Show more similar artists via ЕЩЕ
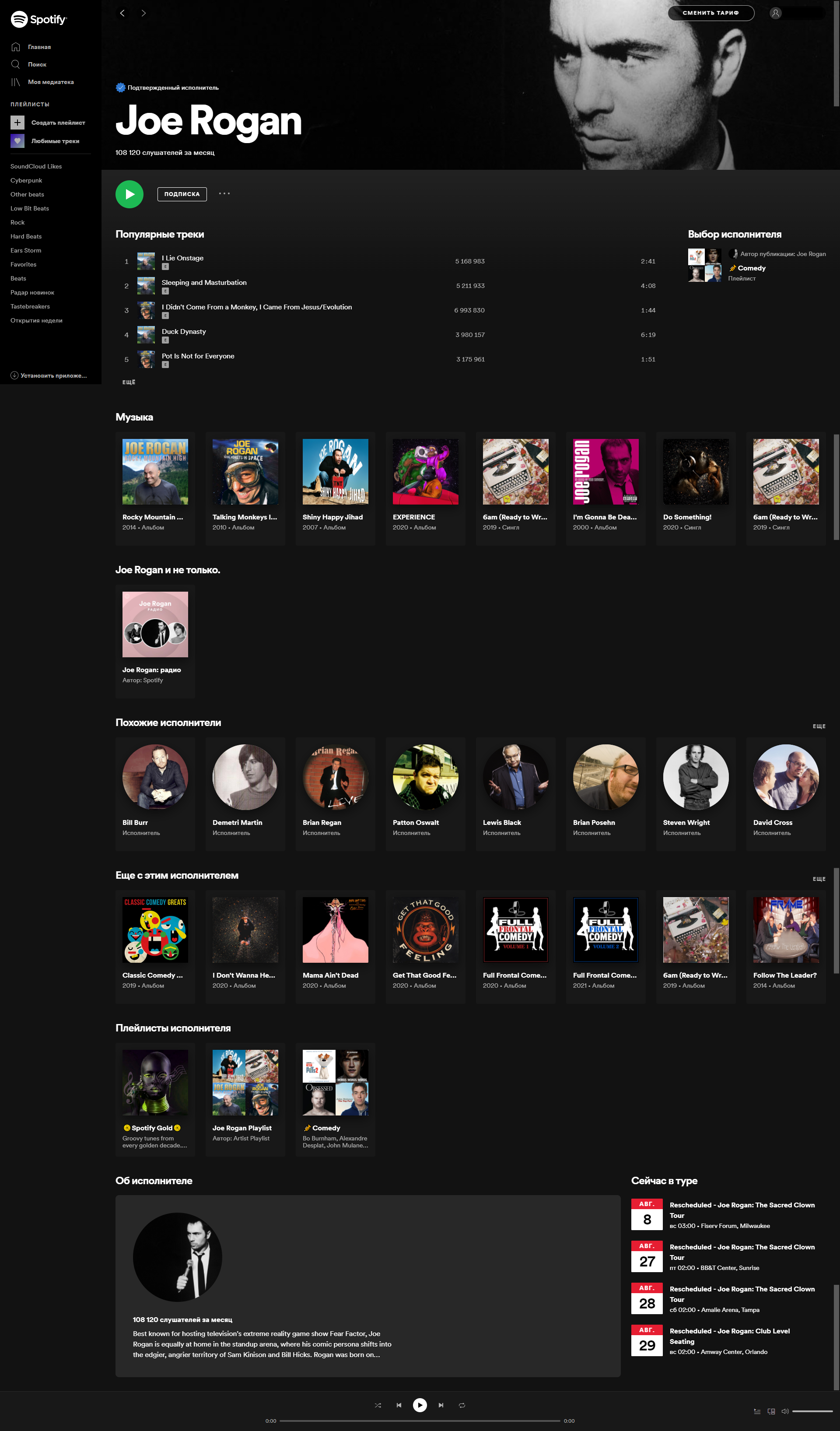The image size is (840, 1431). point(819,726)
